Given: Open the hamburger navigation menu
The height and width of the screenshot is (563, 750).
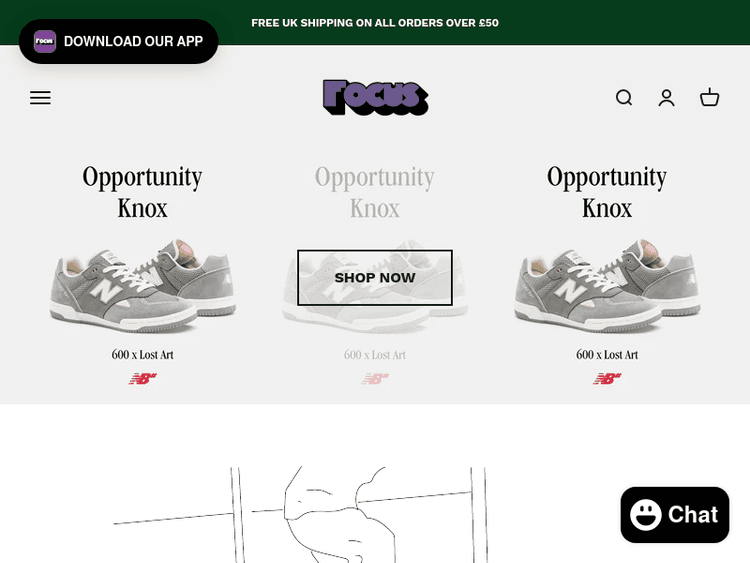Looking at the screenshot, I should tap(40, 98).
